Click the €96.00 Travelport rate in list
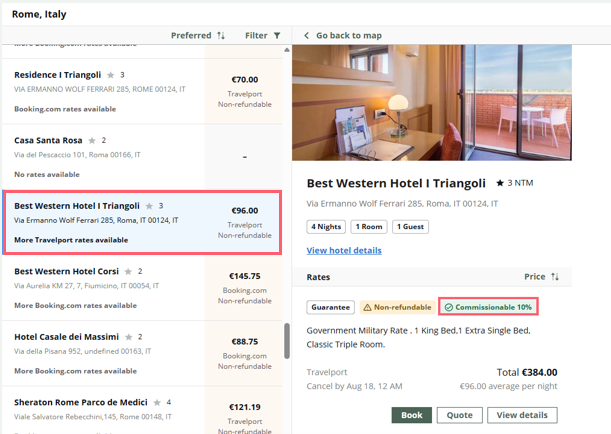The image size is (611, 434). 244,222
